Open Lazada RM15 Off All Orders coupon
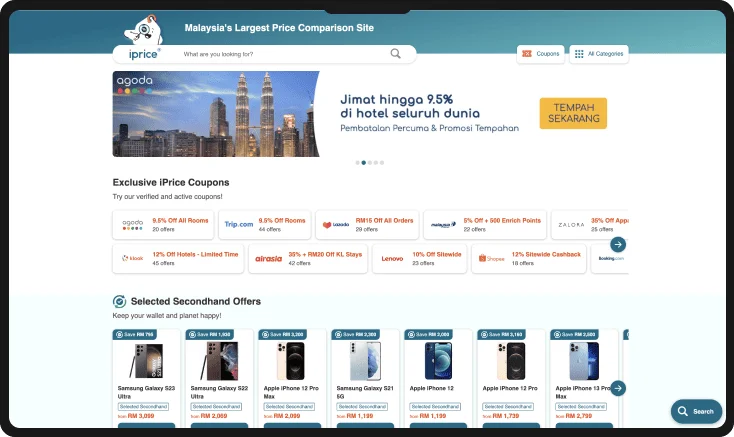734x437 pixels. 367,225
